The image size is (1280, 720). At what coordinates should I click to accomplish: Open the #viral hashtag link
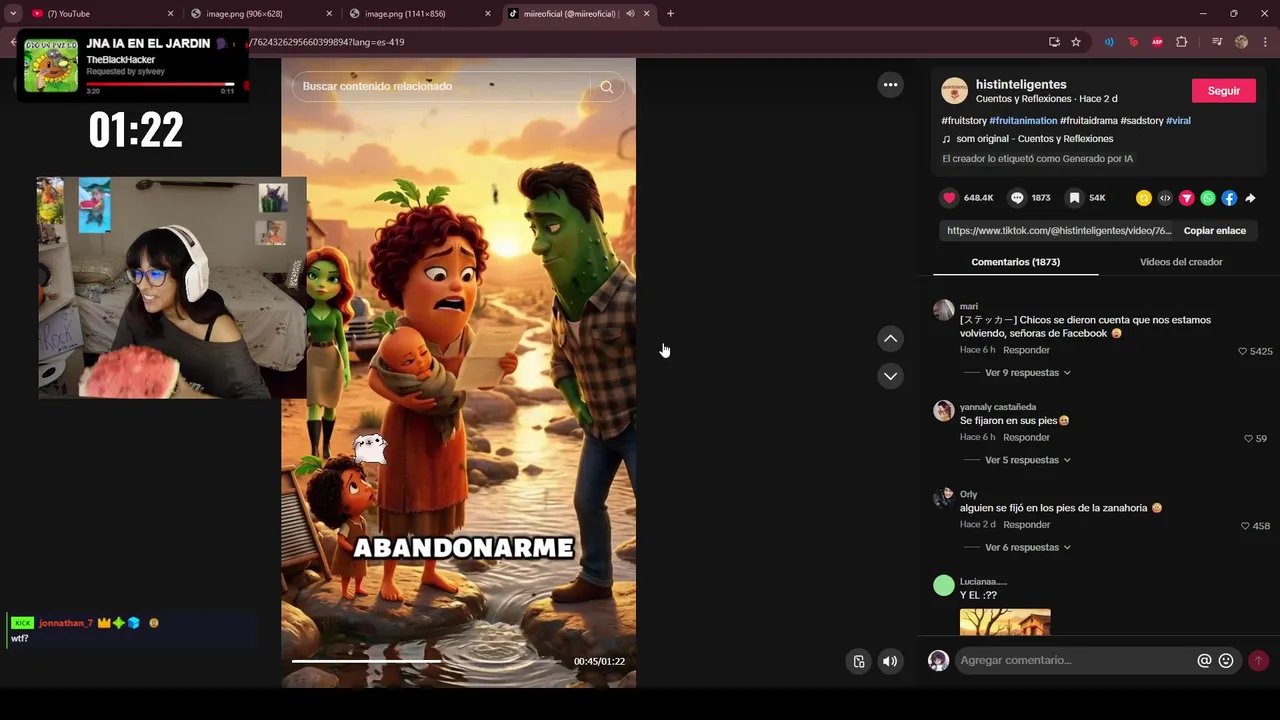point(1178,121)
